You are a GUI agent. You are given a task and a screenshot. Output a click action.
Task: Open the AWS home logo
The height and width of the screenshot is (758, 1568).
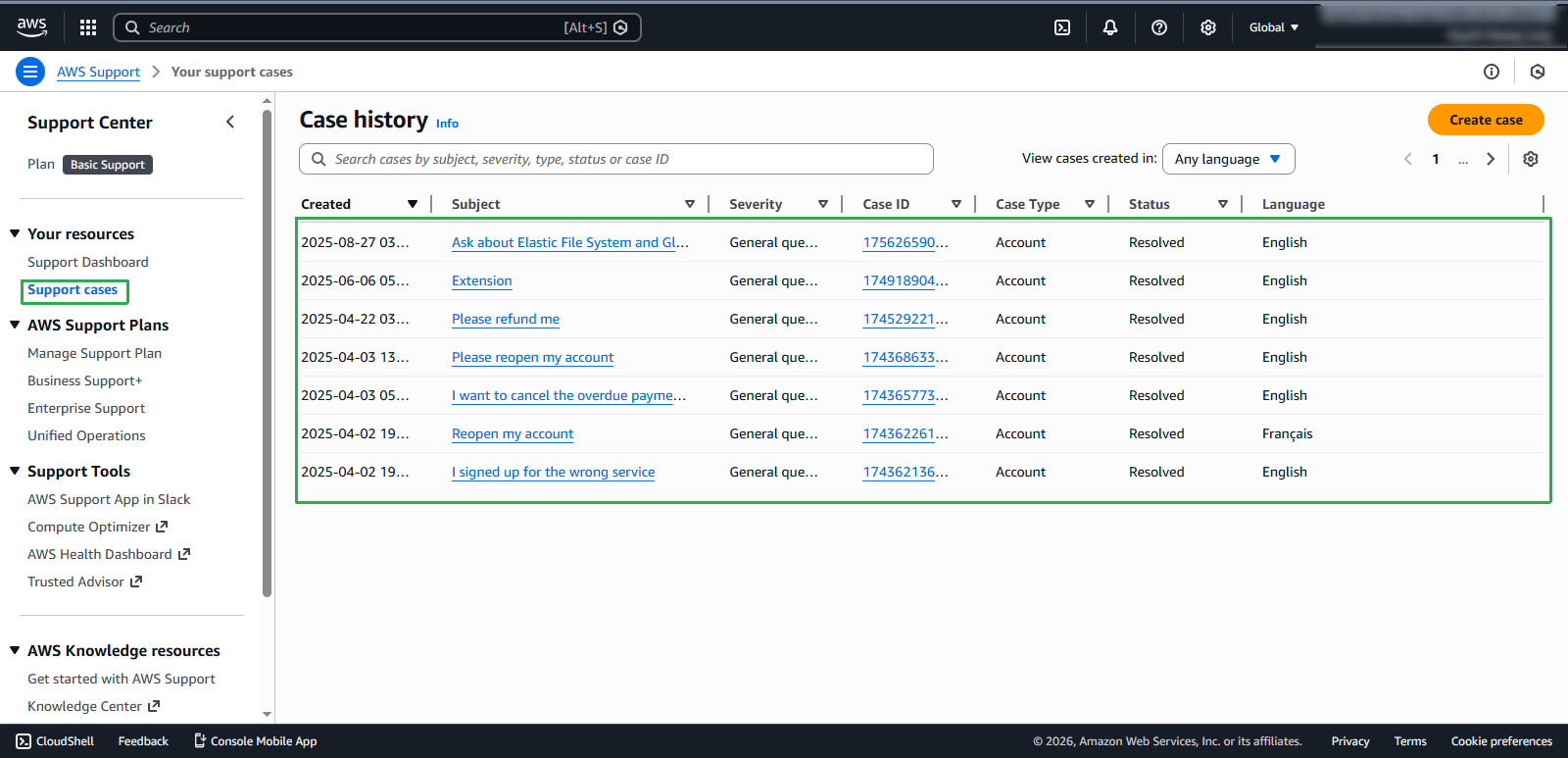pos(31,27)
